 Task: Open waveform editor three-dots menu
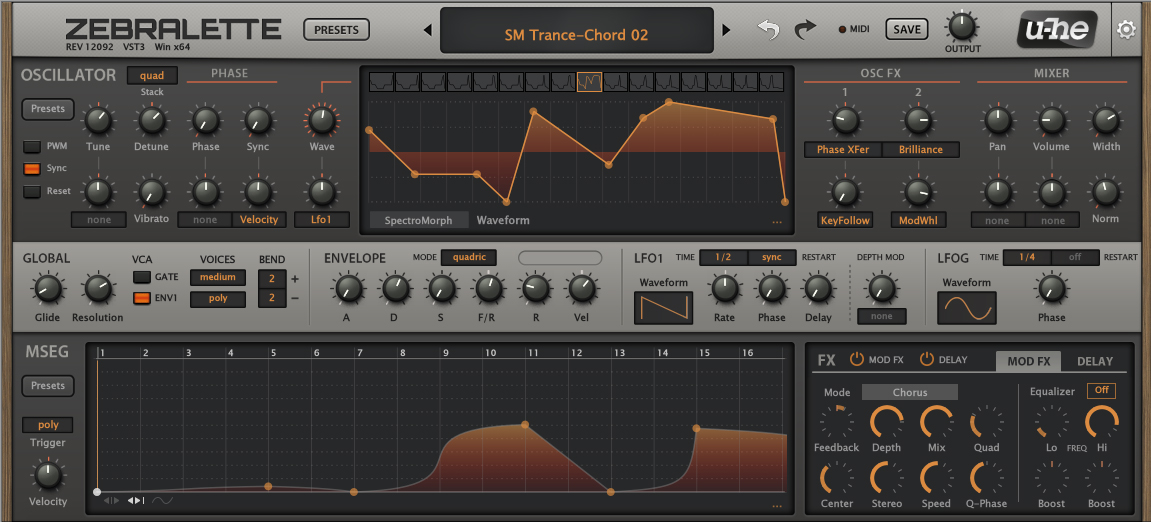pos(777,221)
